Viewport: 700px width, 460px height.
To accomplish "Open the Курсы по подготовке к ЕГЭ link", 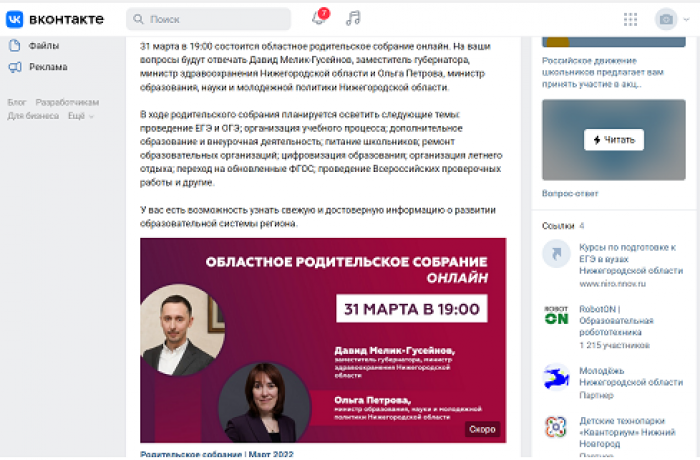I will click(631, 259).
